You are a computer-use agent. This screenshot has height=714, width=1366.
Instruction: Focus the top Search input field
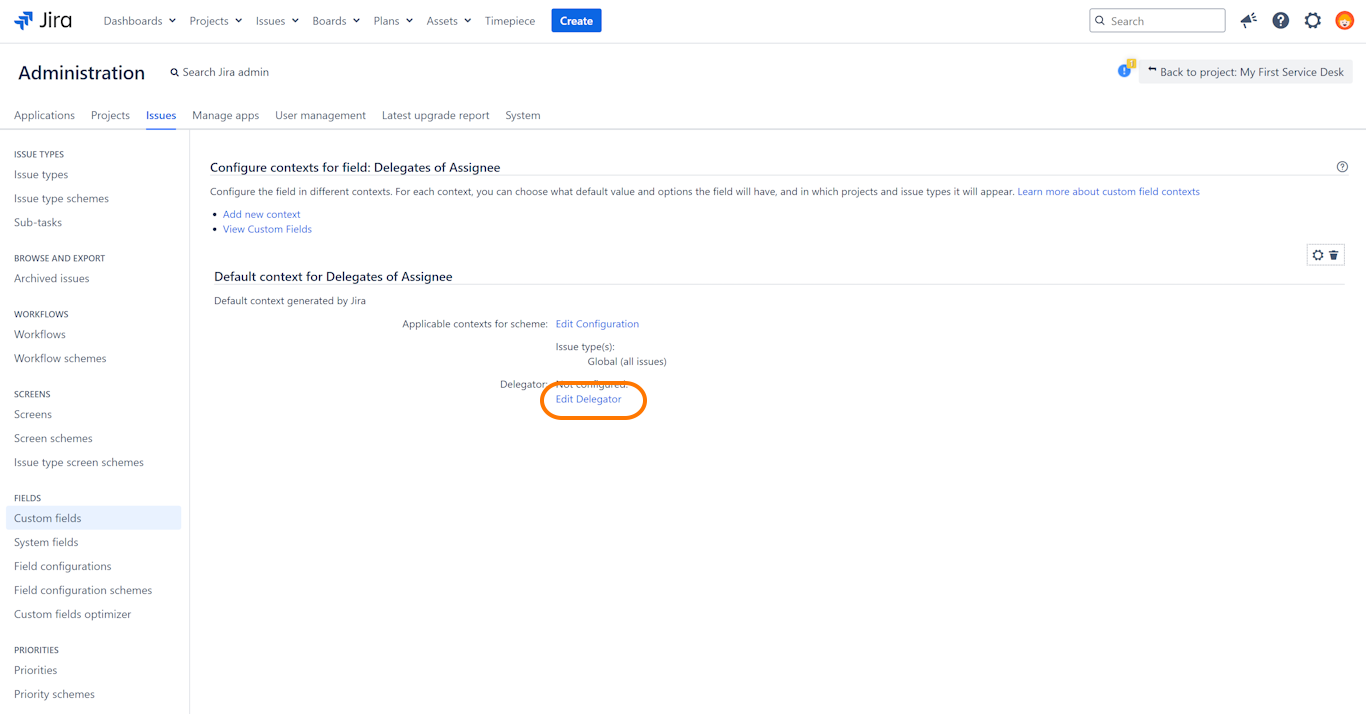point(1165,21)
